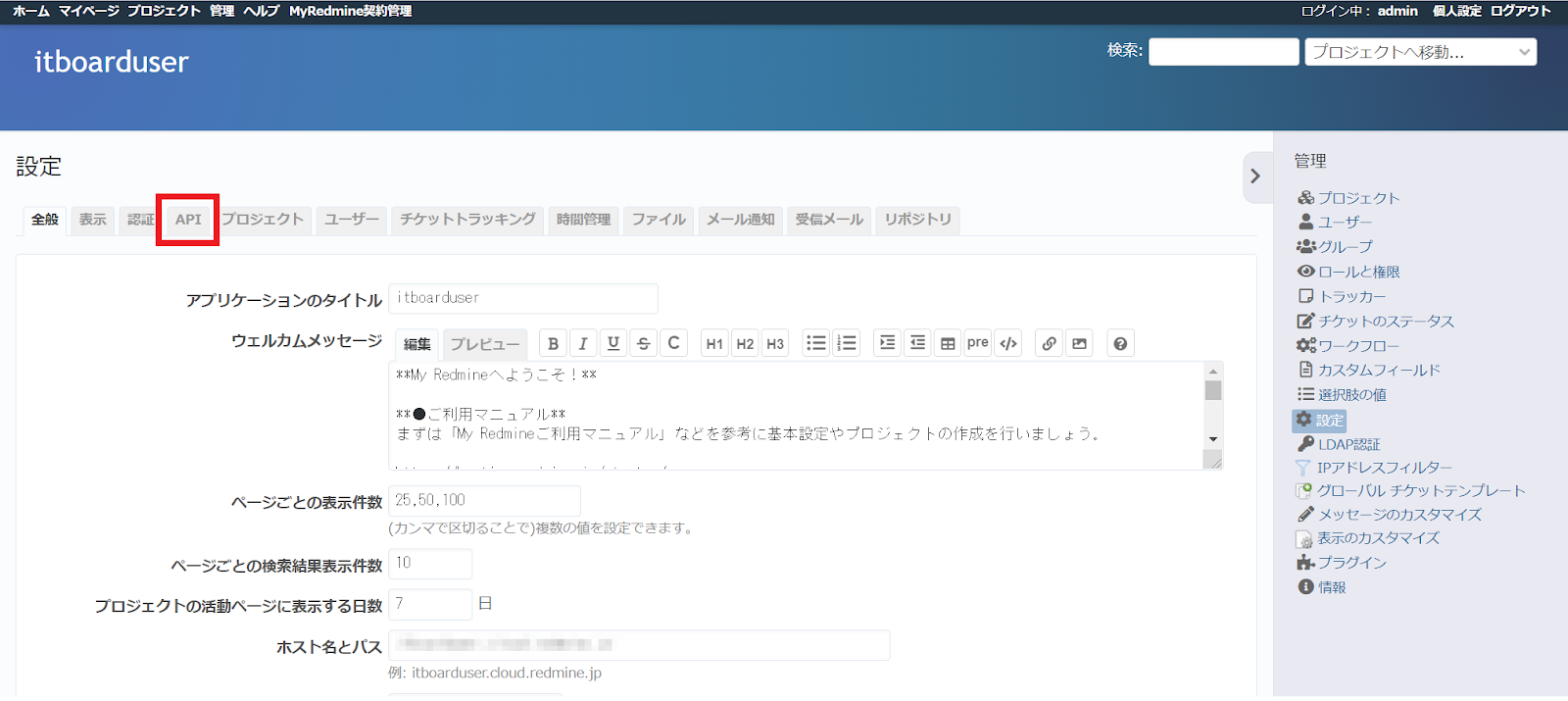Switch to the API settings tab
Image resolution: width=1568 pixels, height=701 pixels.
(188, 220)
